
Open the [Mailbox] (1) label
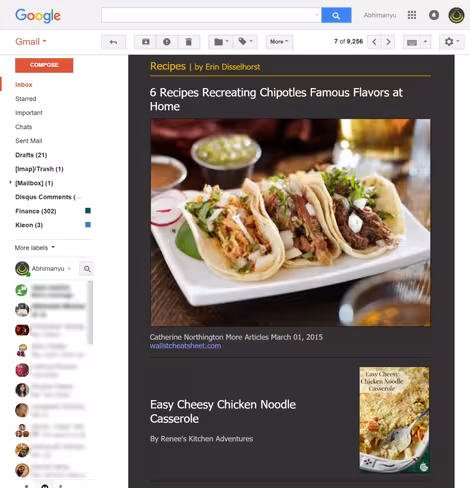point(34,183)
